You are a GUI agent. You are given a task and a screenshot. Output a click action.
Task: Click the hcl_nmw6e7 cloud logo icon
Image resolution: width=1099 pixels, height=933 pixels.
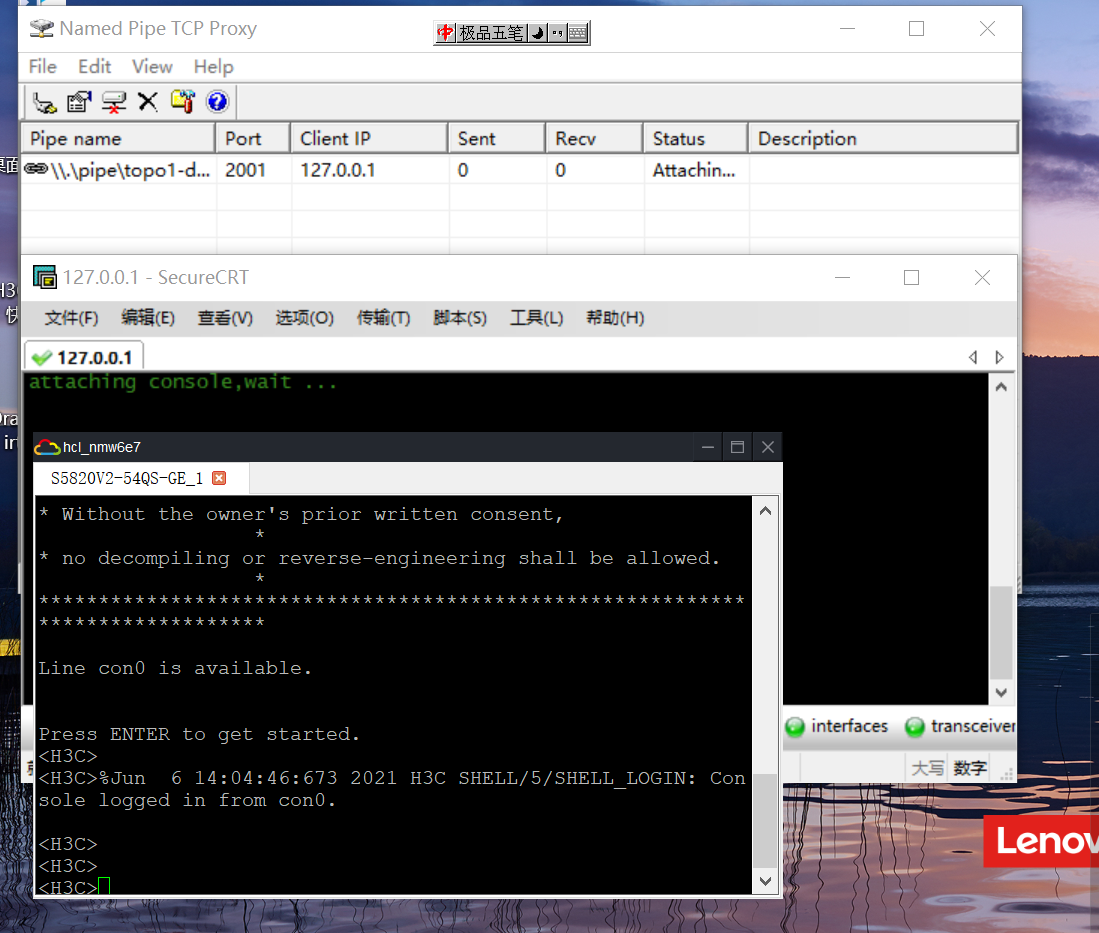tap(47, 447)
